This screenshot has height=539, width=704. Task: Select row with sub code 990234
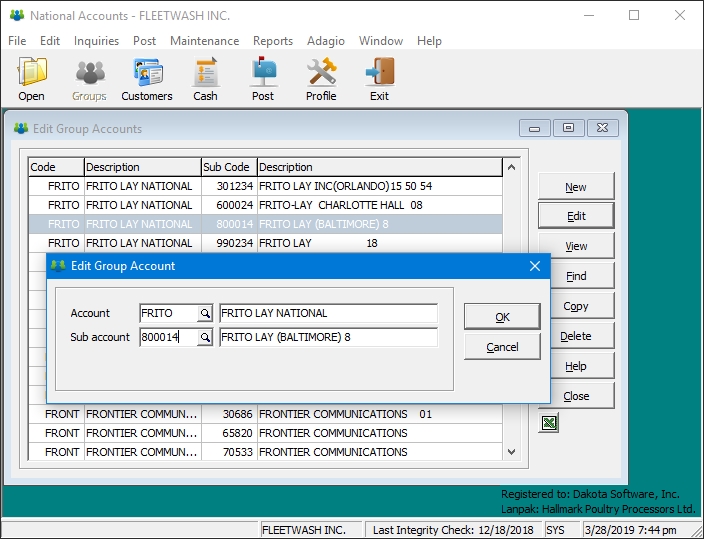coord(265,243)
